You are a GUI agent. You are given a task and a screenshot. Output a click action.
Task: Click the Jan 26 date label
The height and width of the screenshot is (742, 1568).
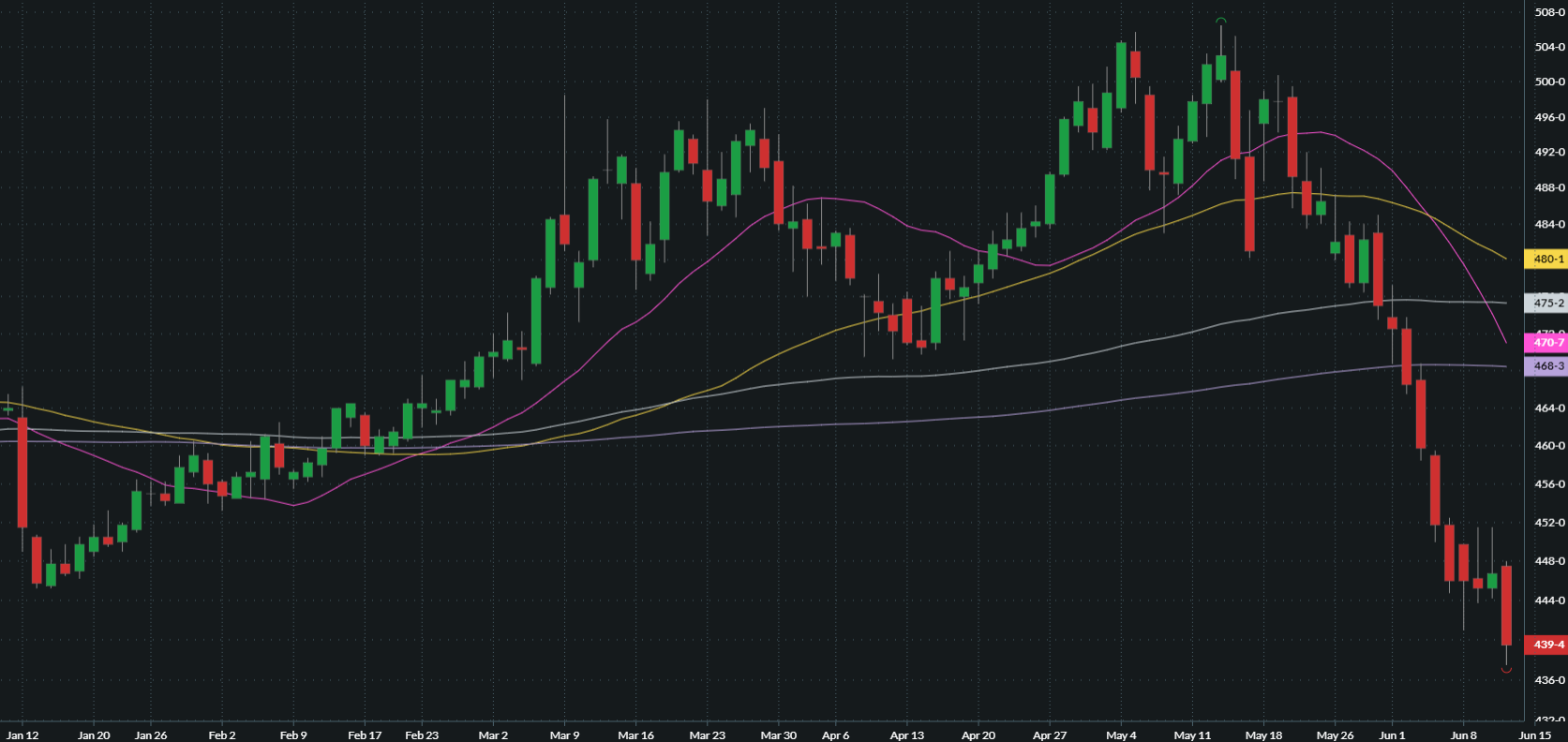pos(151,735)
